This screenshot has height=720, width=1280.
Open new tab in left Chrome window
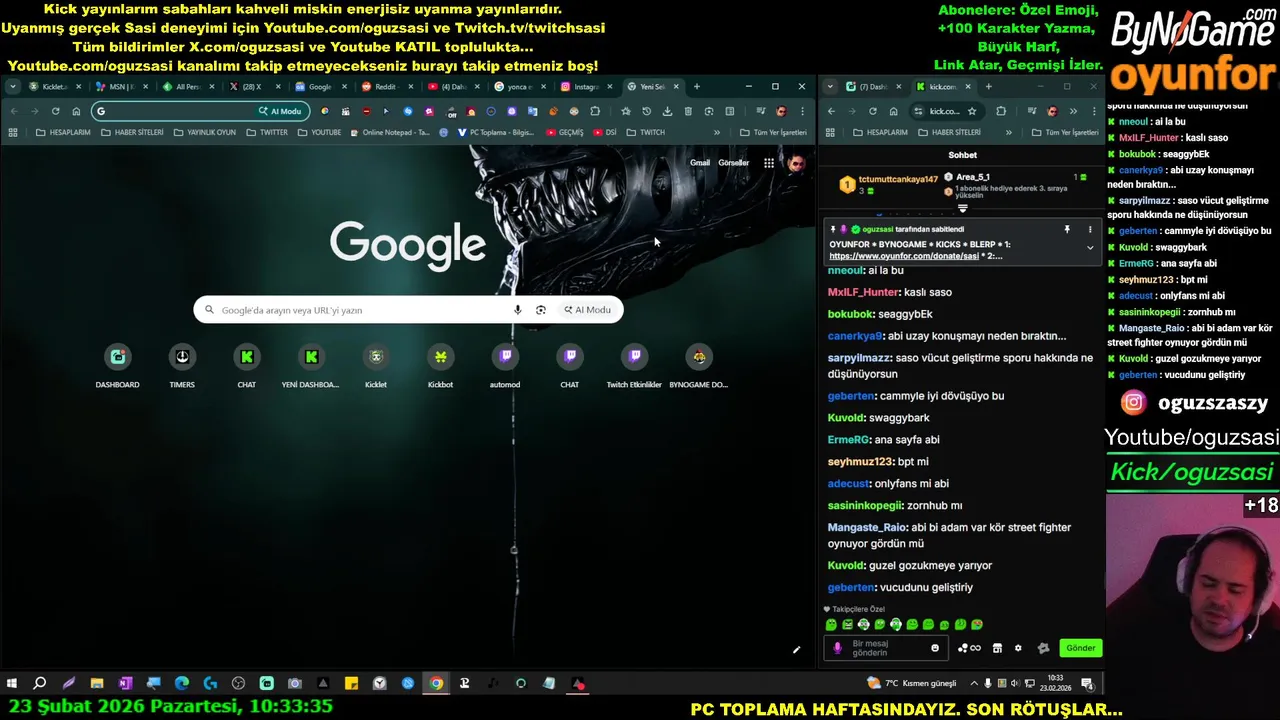(697, 87)
